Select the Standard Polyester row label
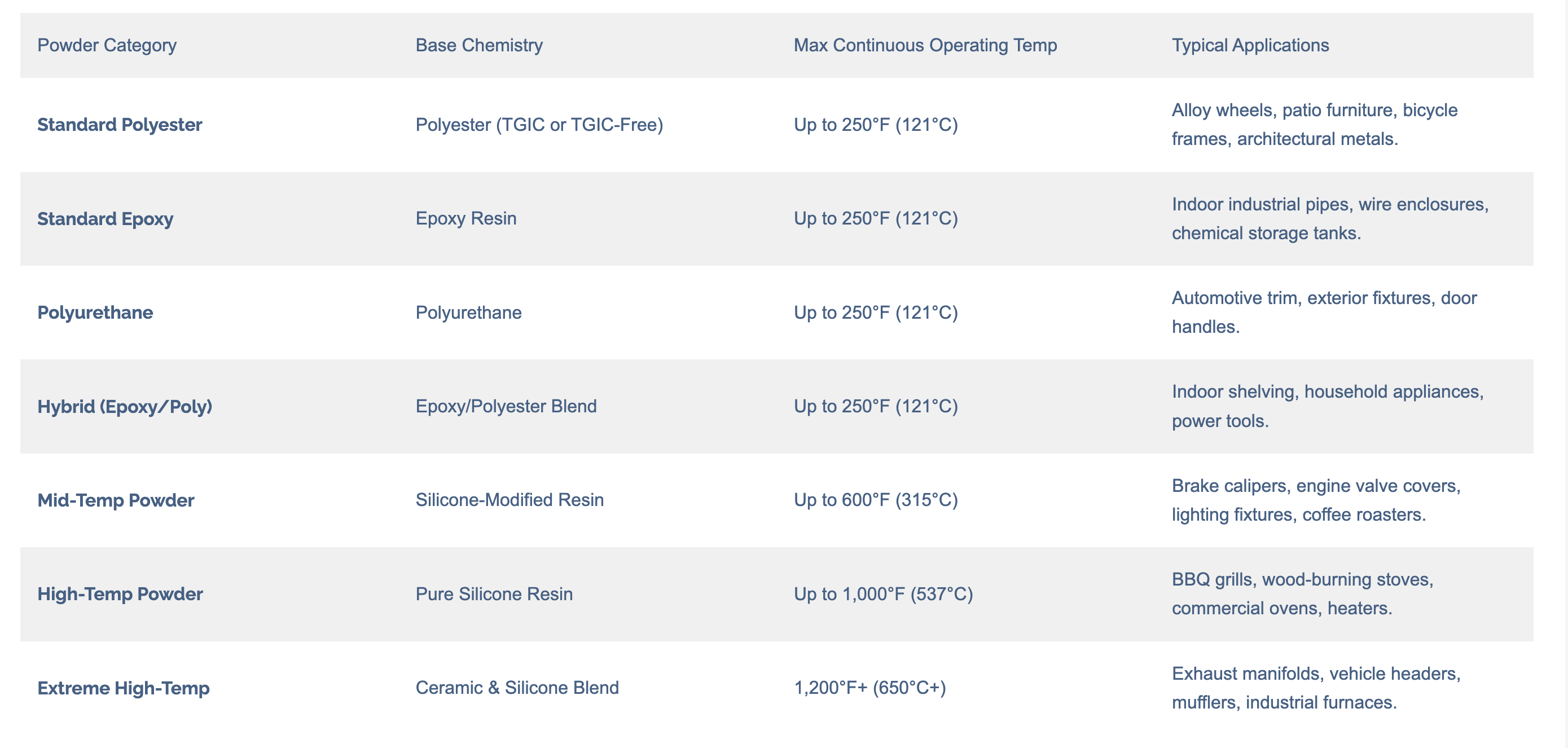 coord(120,125)
